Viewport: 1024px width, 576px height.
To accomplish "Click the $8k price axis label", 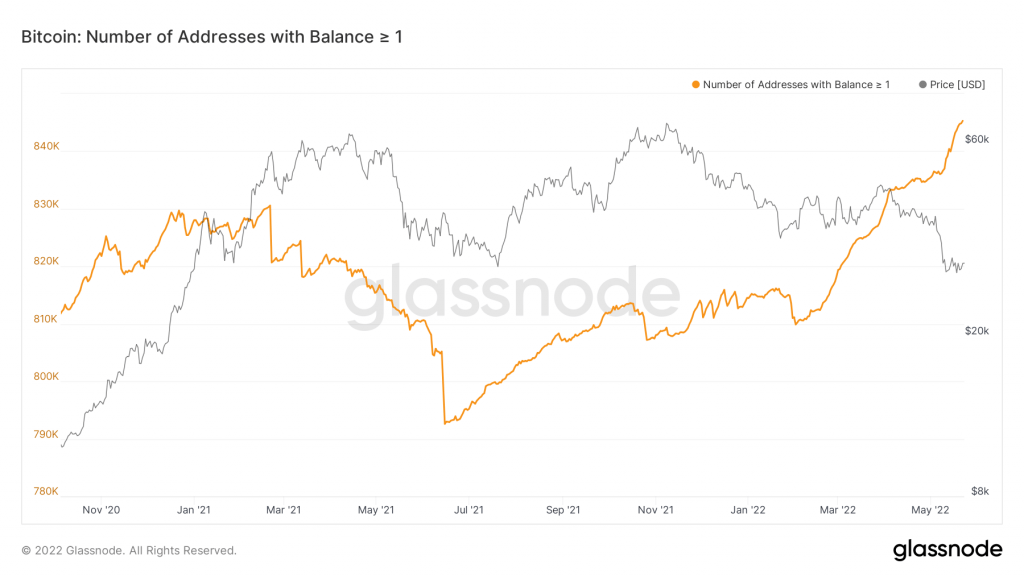I will 979,491.
